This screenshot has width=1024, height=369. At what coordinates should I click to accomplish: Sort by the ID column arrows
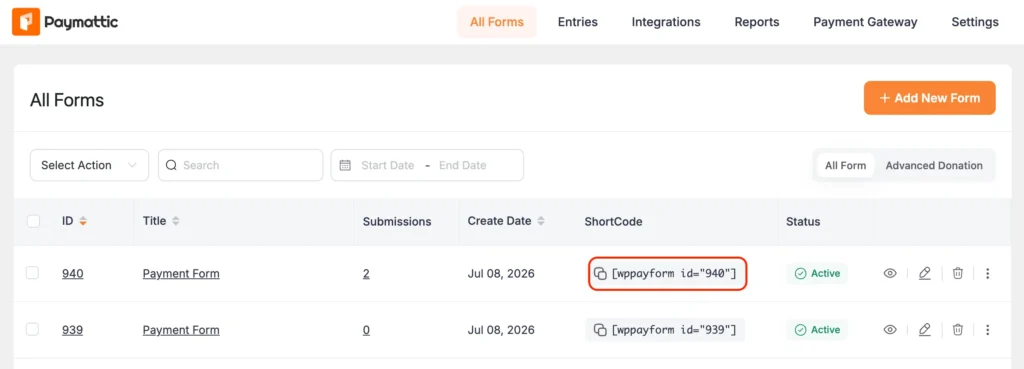[83, 221]
